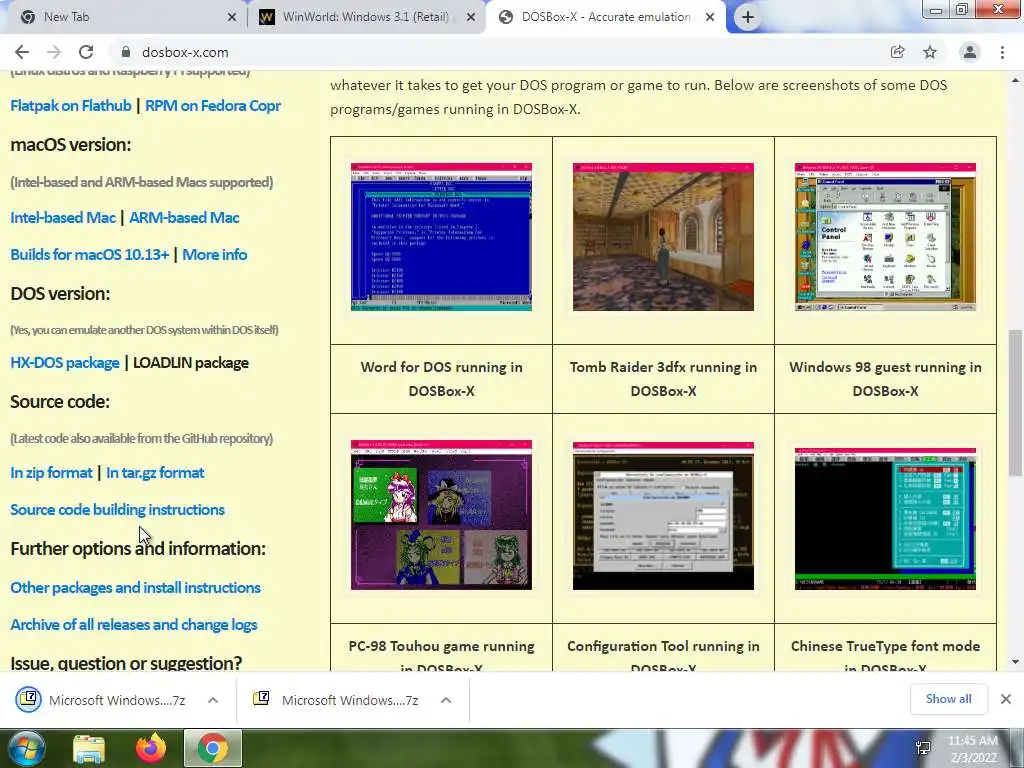
Task: Select the DOSBox-X Accurate emulation tab
Action: click(x=604, y=17)
